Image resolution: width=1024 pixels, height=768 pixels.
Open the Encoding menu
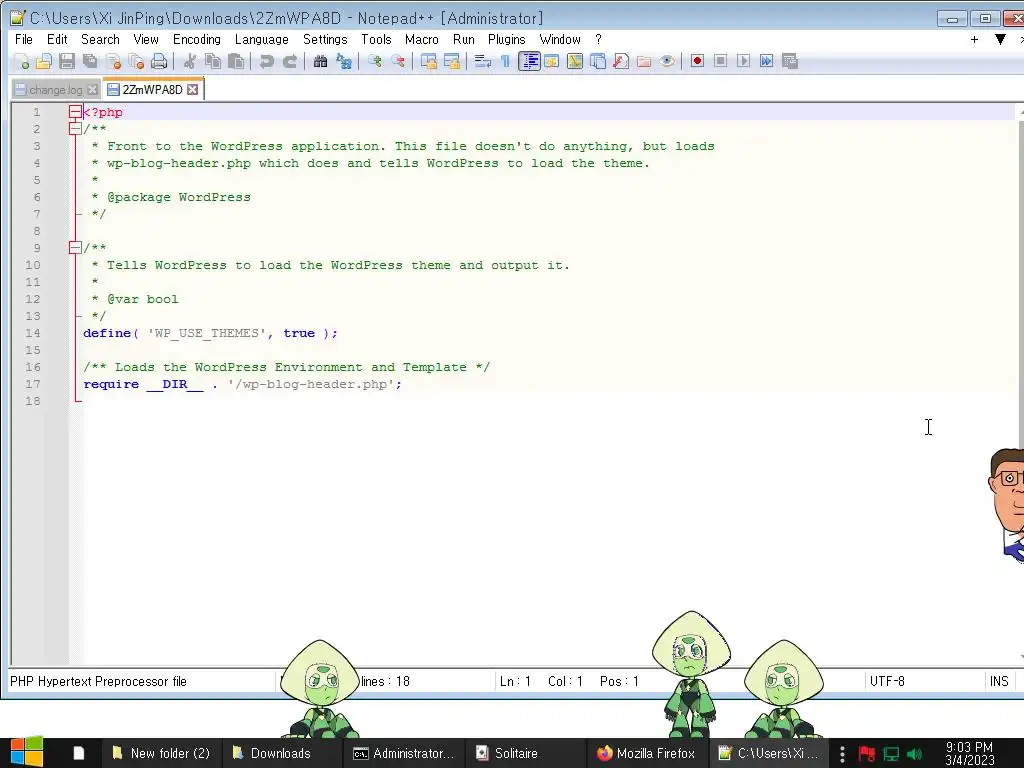pos(197,39)
